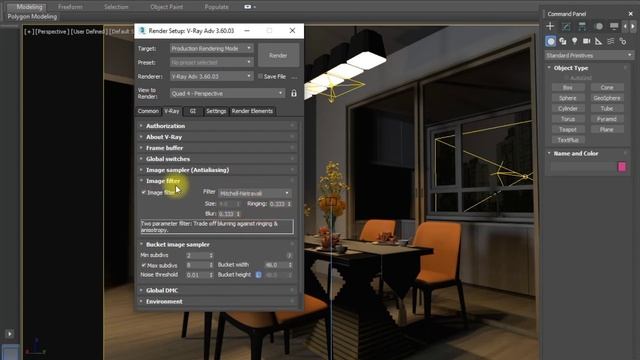The width and height of the screenshot is (640, 360).
Task: Switch to the V-Ray tab
Action: click(172, 111)
